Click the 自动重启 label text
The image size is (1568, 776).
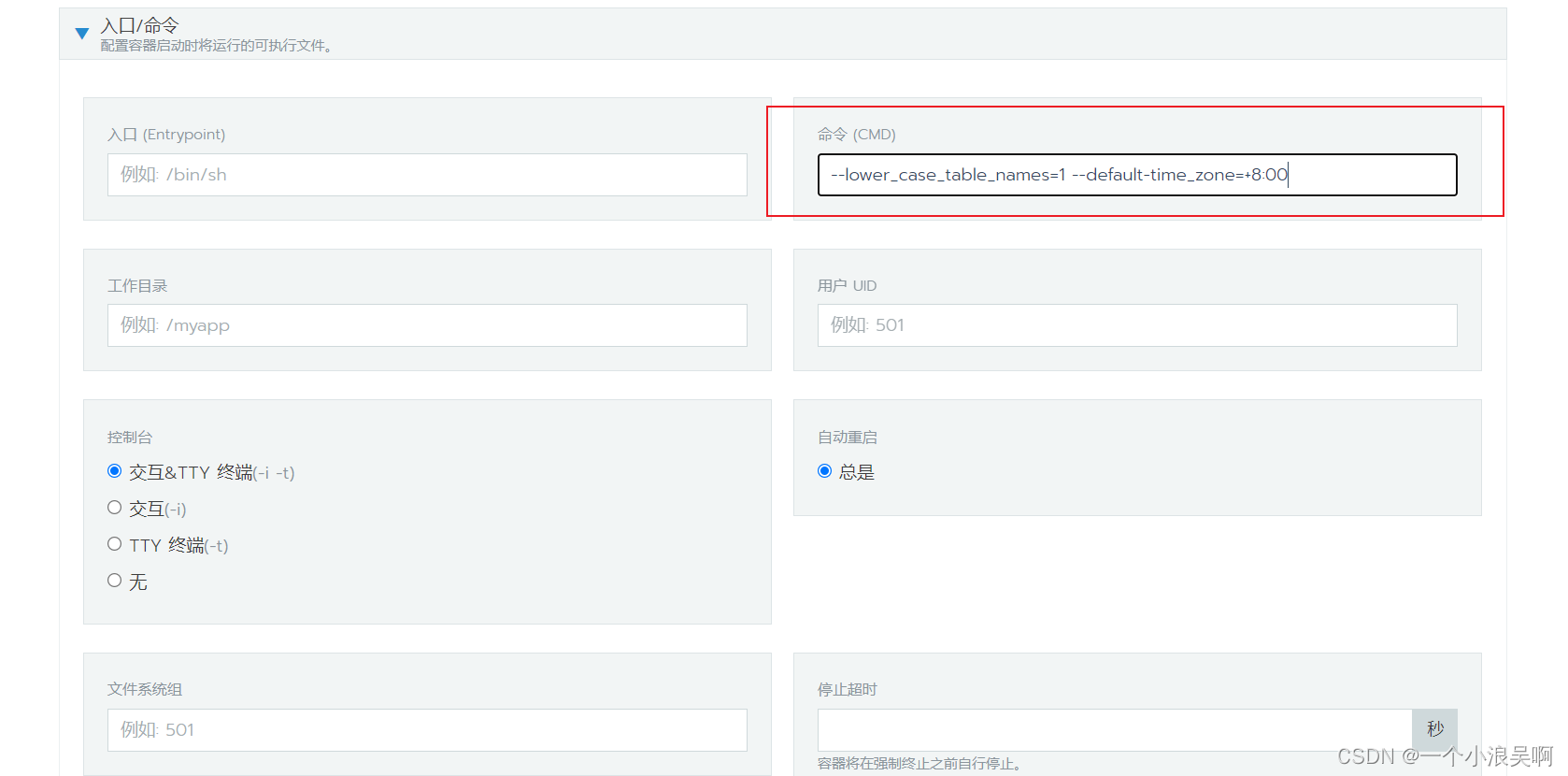848,437
